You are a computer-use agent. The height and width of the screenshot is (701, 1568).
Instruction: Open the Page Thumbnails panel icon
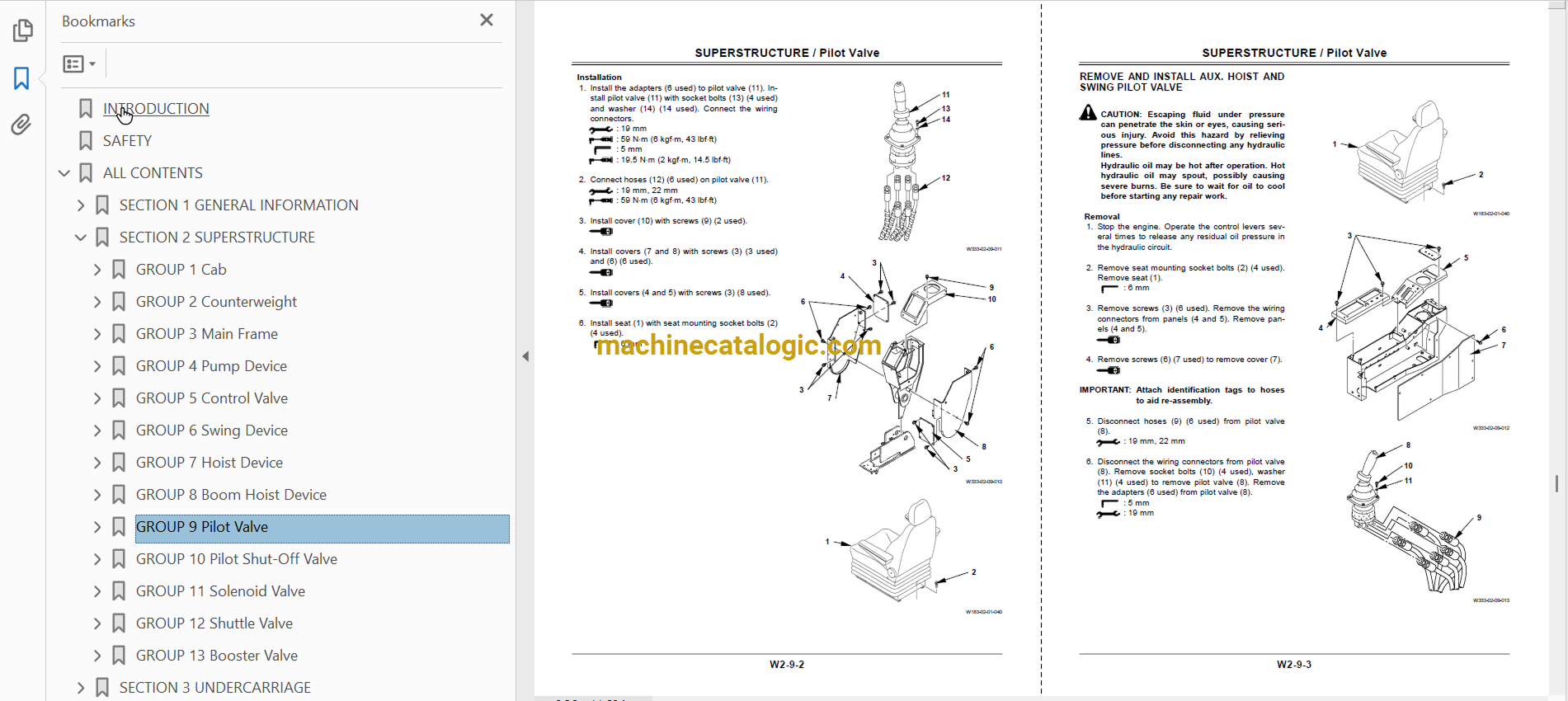pos(22,31)
